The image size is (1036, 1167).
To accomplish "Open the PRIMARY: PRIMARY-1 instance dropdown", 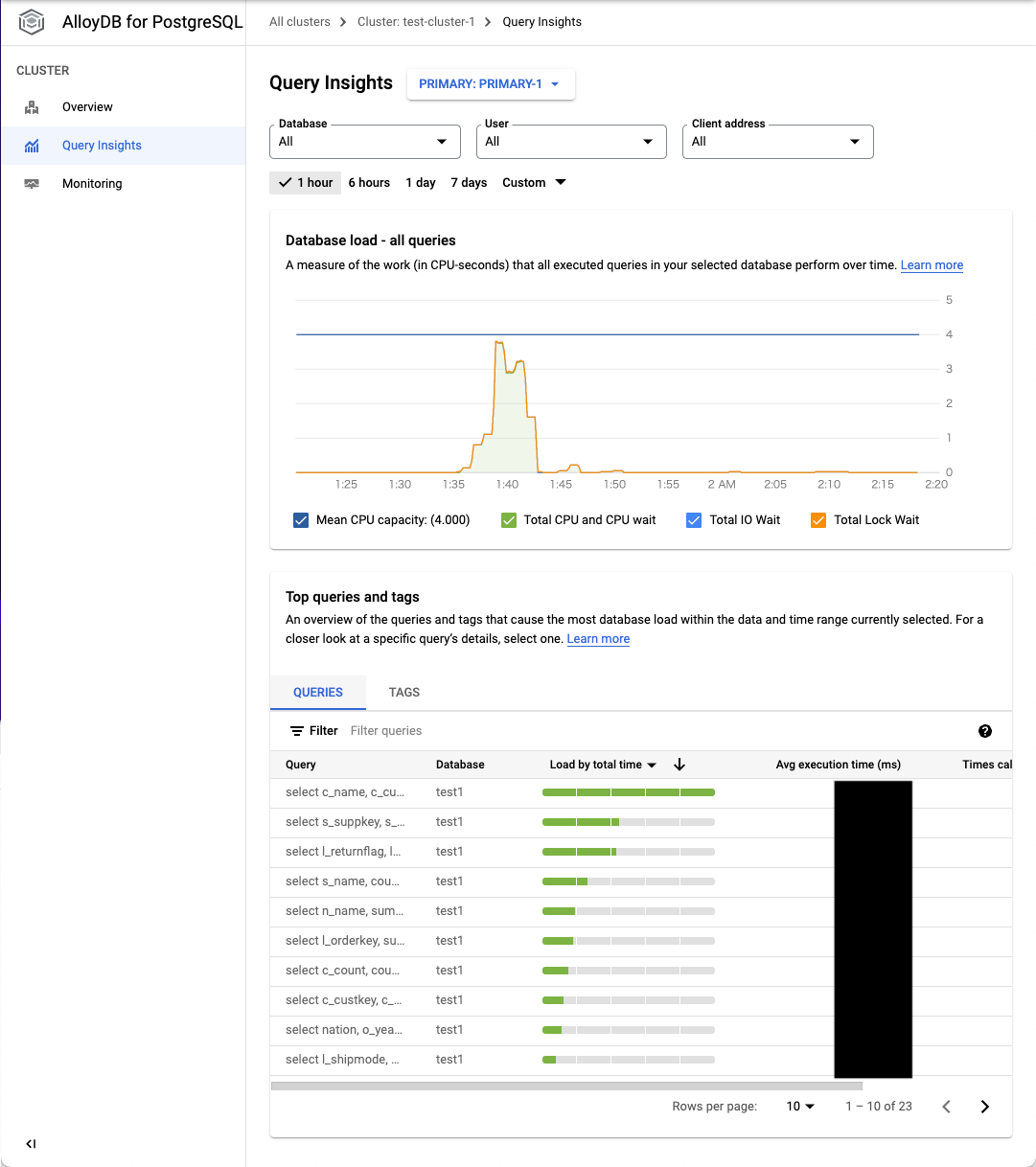I will pyautogui.click(x=491, y=84).
